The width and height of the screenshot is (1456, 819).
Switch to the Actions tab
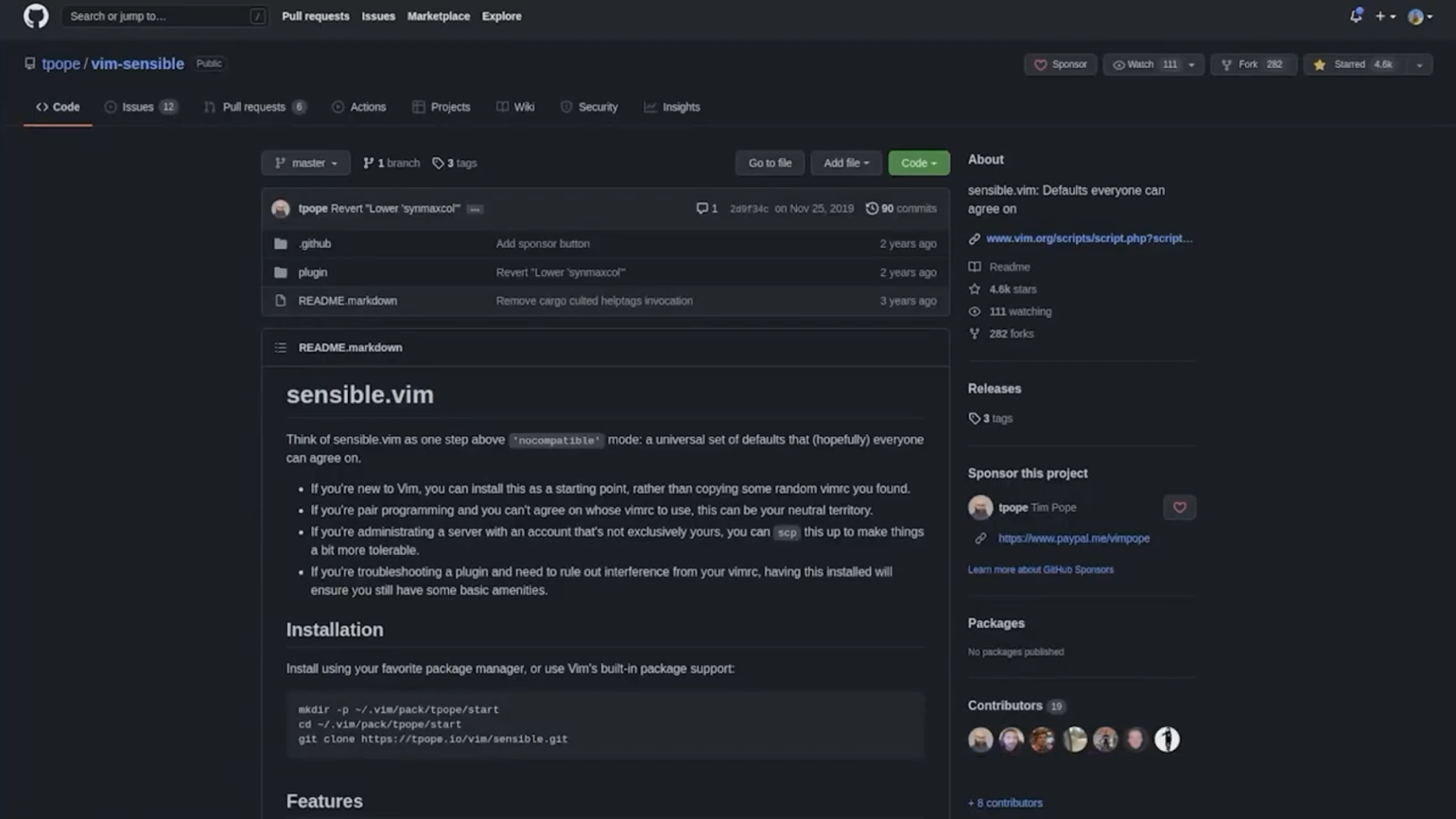(x=358, y=107)
